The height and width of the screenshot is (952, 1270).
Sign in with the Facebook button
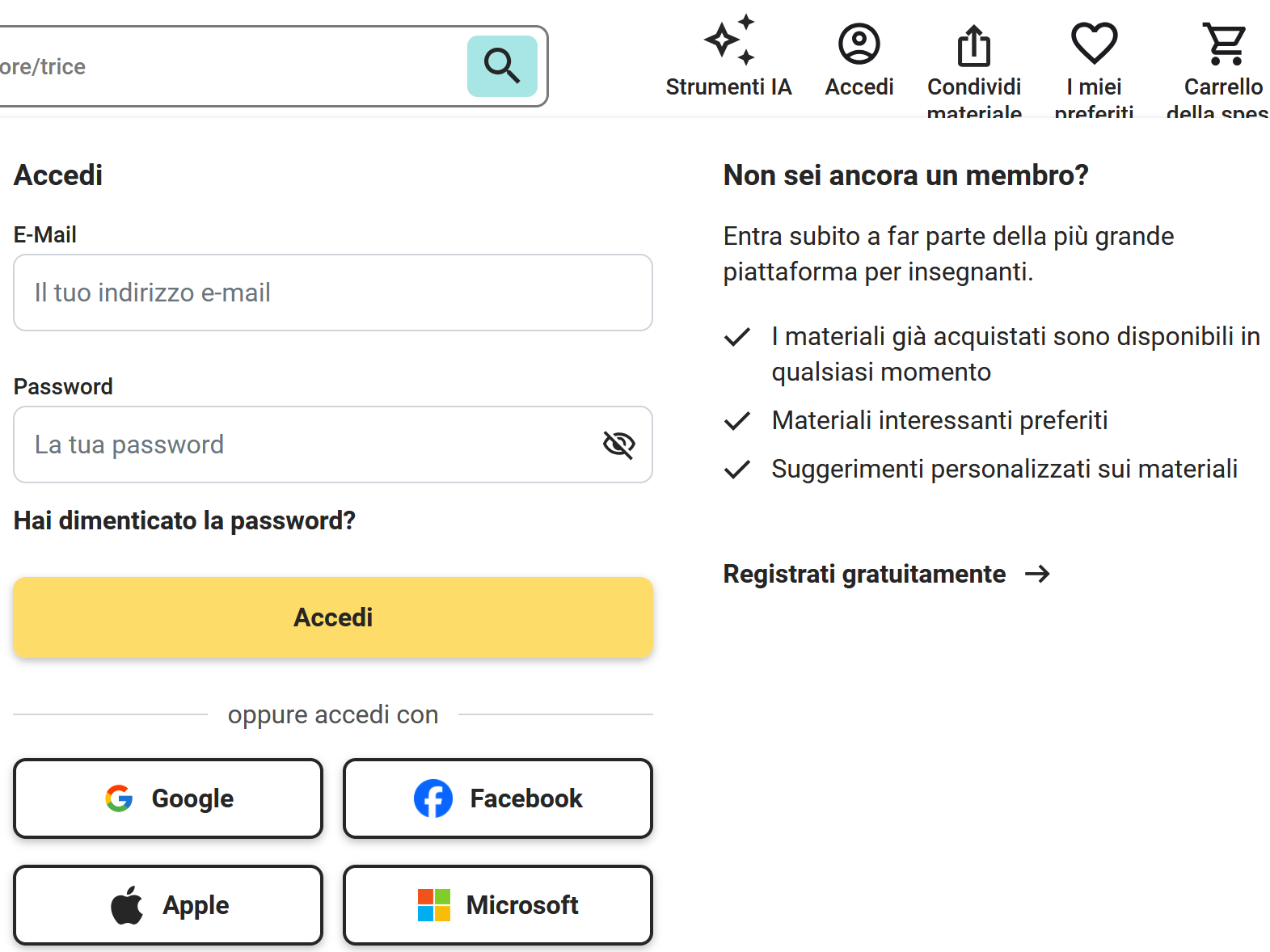498,798
